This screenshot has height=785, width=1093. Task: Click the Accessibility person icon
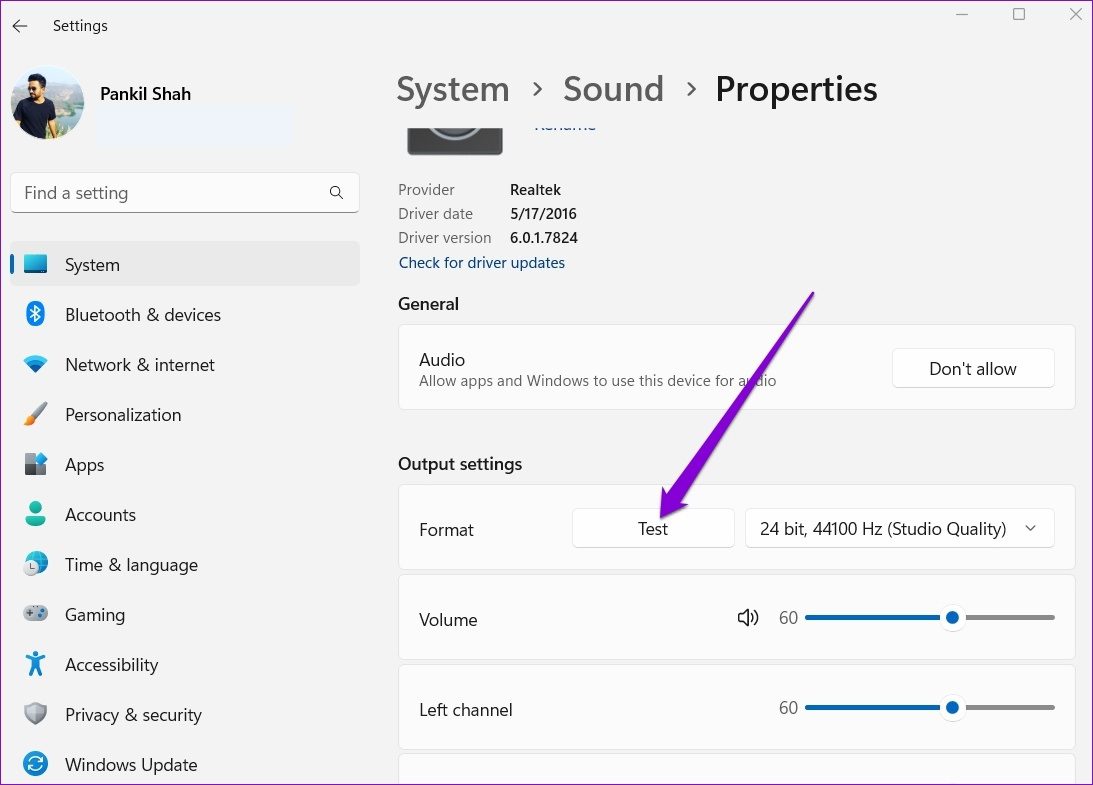(36, 664)
